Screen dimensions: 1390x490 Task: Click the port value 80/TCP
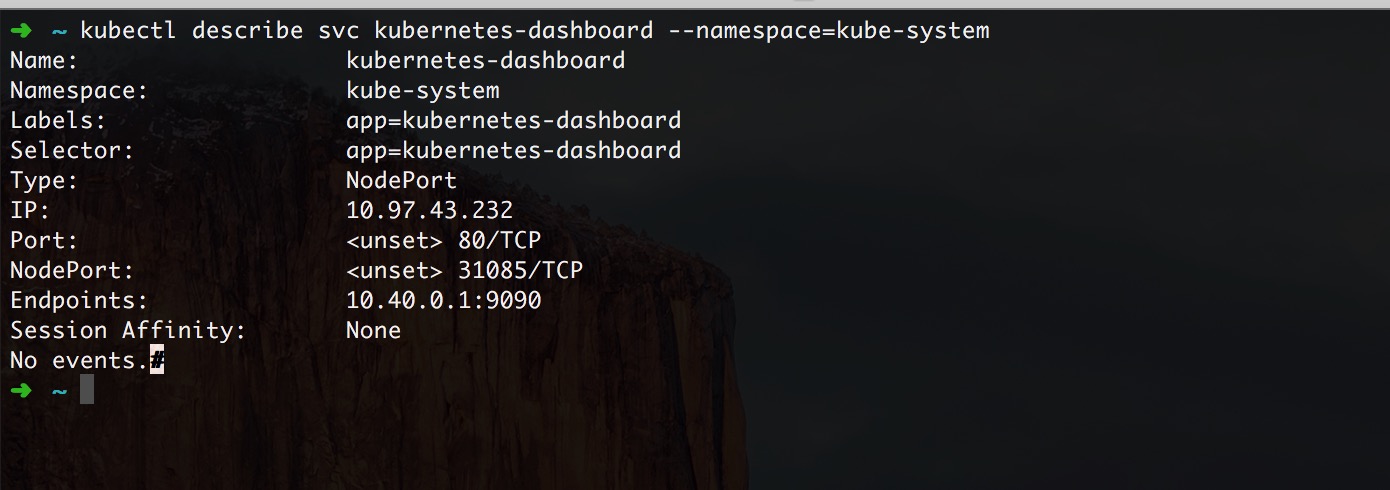click(500, 241)
